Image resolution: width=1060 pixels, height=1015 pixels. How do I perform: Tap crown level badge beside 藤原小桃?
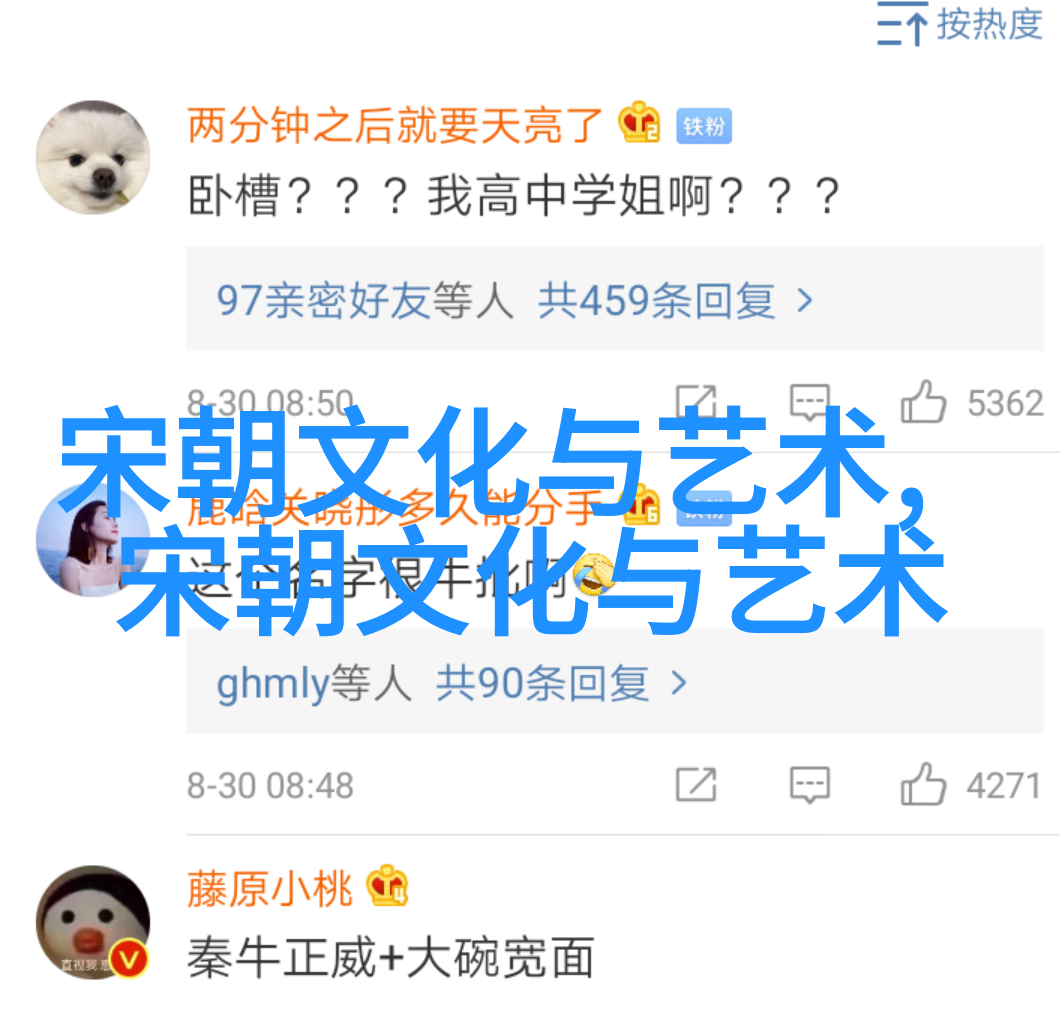point(387,886)
